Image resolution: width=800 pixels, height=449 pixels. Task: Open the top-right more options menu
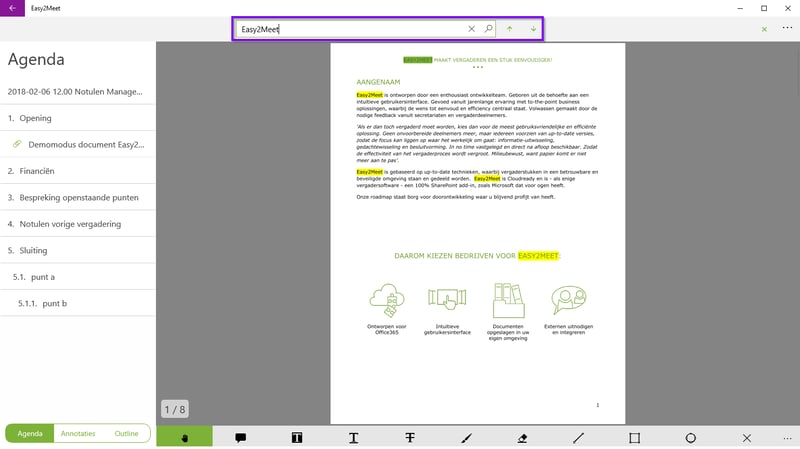(x=787, y=28)
